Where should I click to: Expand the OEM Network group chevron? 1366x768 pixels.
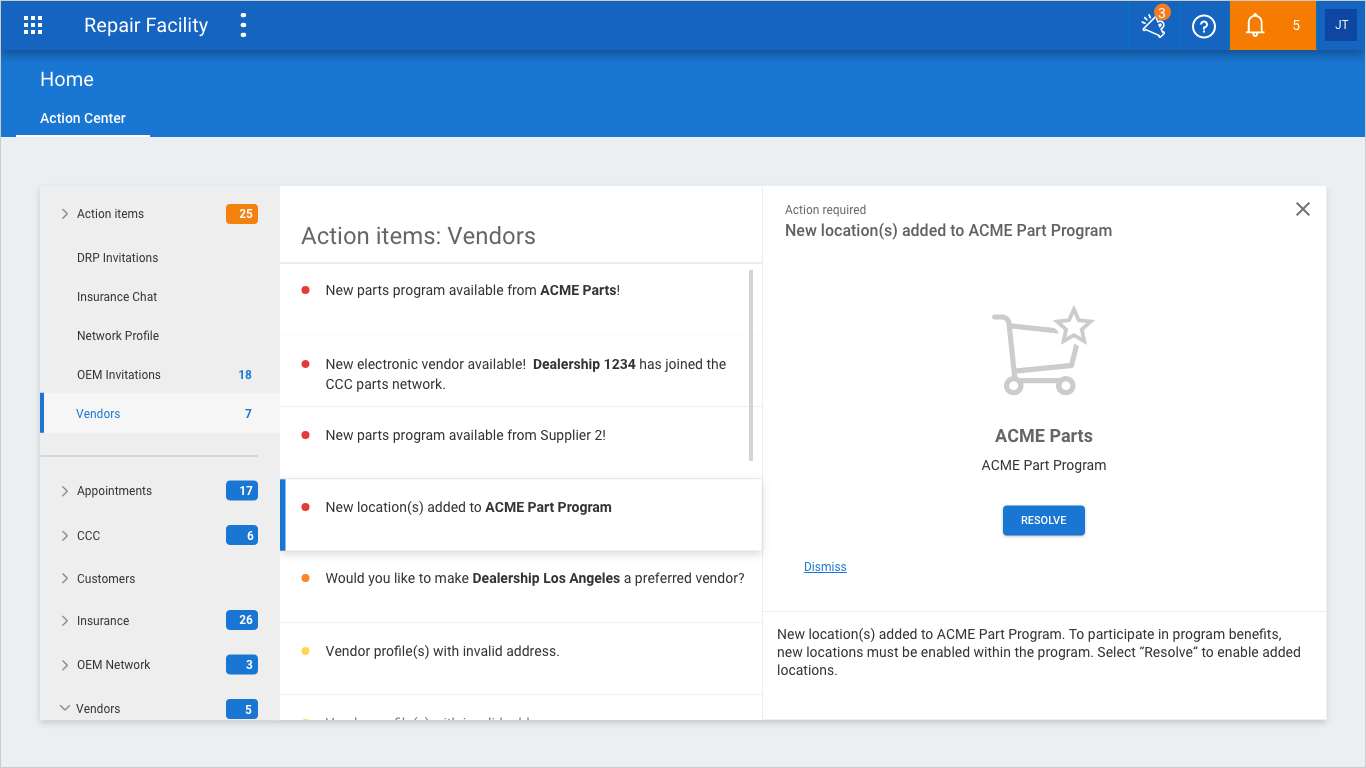click(65, 665)
